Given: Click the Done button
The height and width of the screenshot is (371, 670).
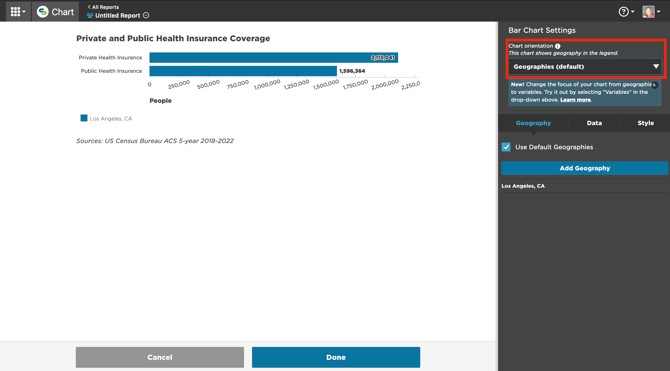Looking at the screenshot, I should coord(336,357).
